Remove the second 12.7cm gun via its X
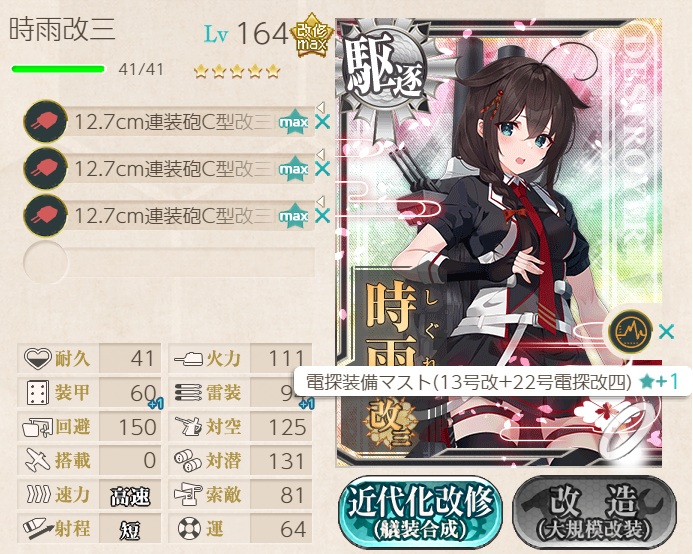693x554 pixels. pyautogui.click(x=323, y=168)
